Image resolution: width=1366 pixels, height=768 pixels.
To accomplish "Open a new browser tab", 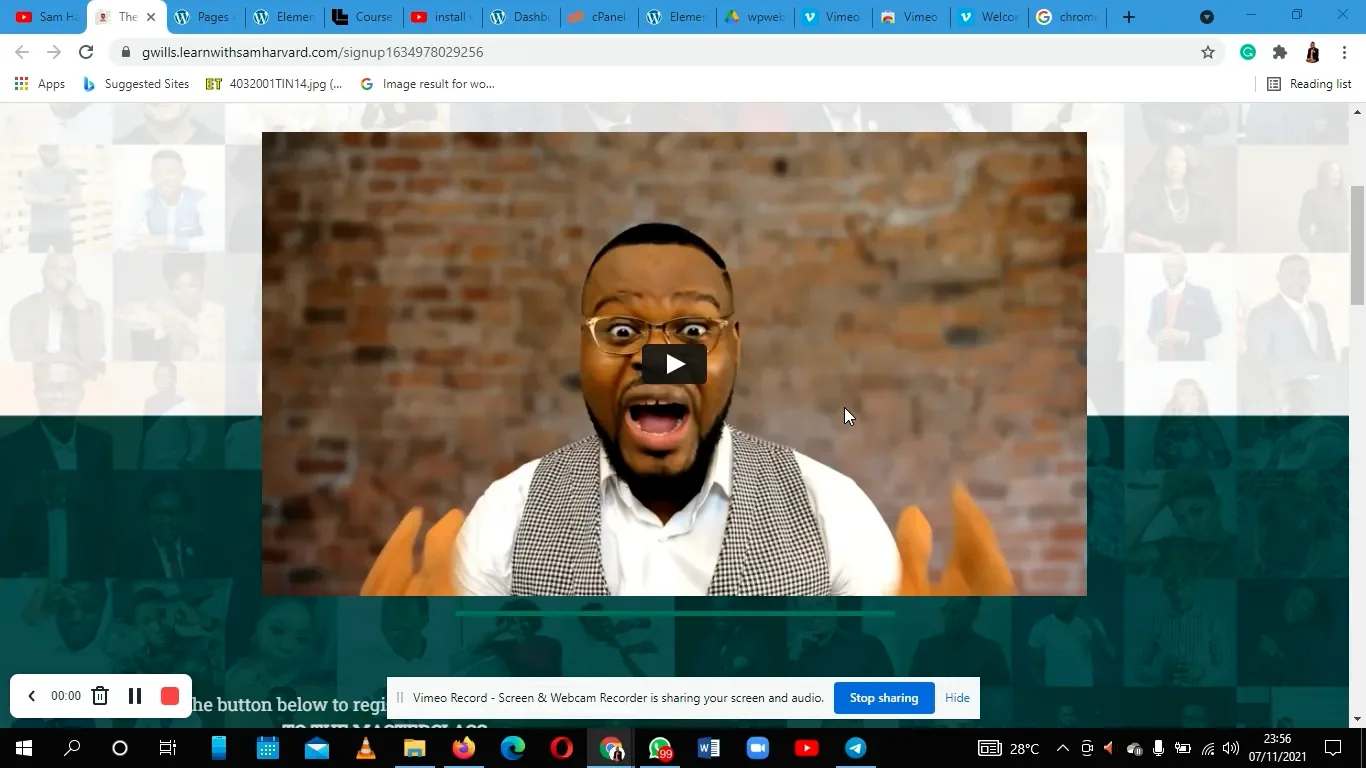I will coord(1128,17).
